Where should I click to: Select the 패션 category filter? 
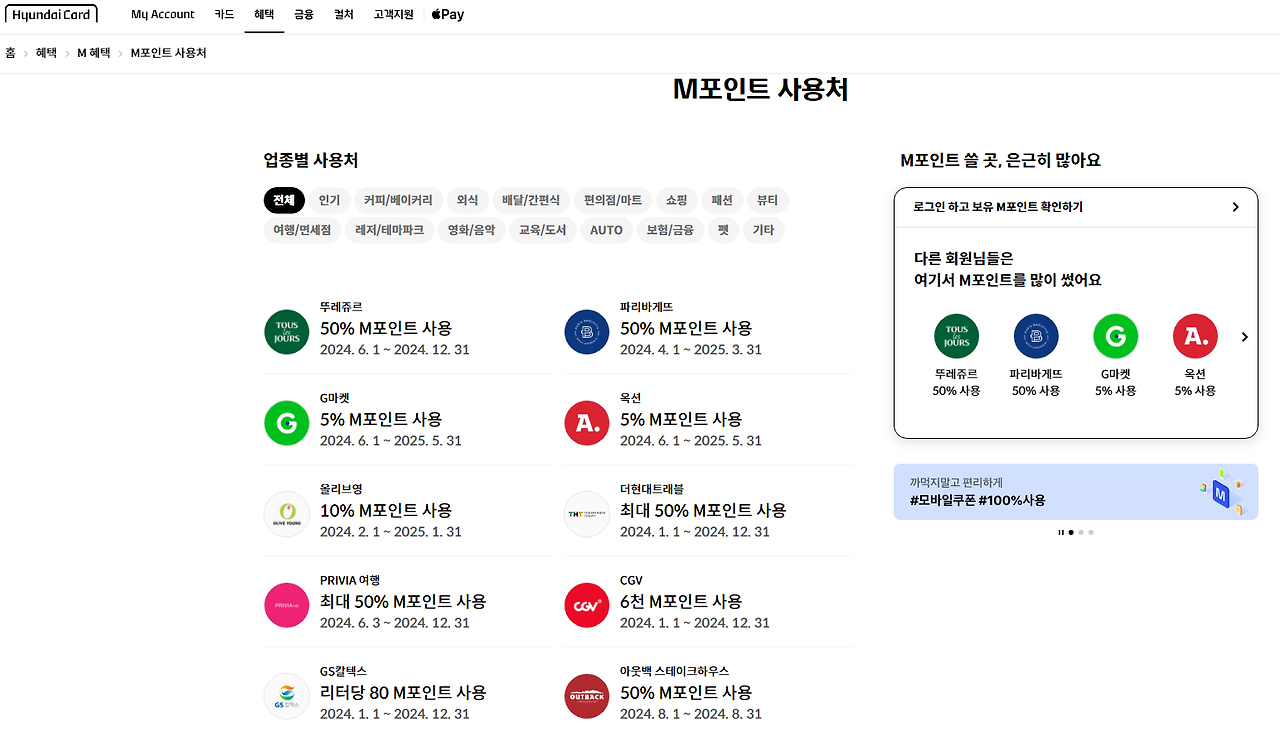(722, 200)
